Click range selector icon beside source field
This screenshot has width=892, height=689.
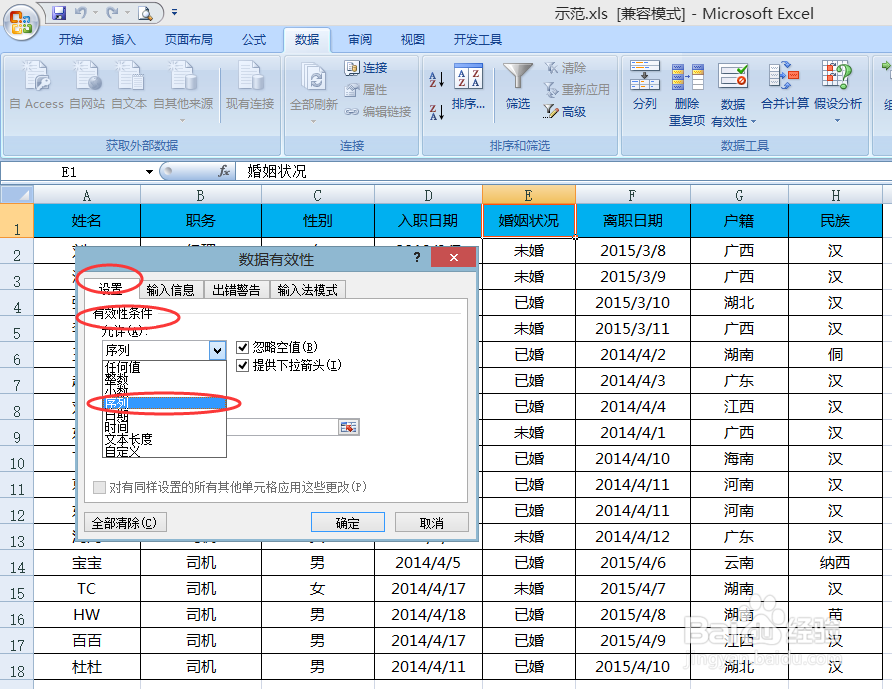click(348, 427)
